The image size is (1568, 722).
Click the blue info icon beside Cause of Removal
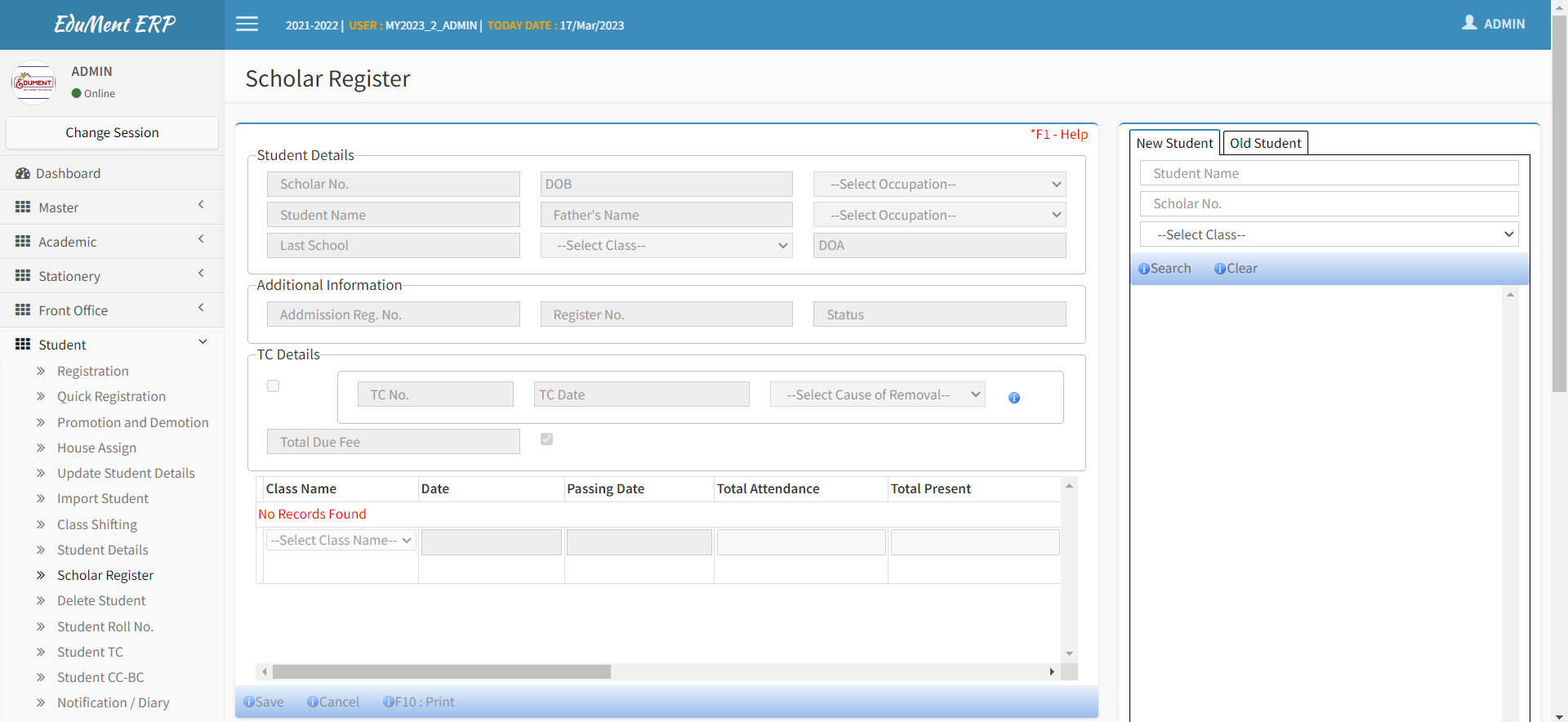tap(1013, 398)
